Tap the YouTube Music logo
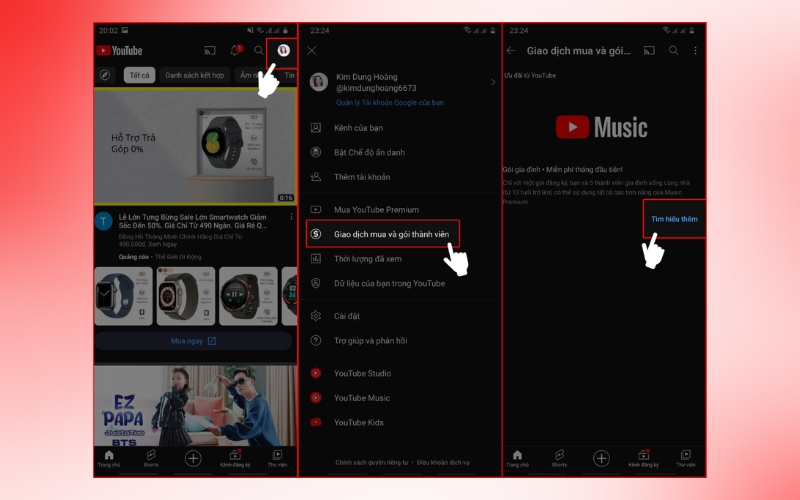Viewport: 800px width, 500px height. 602,127
